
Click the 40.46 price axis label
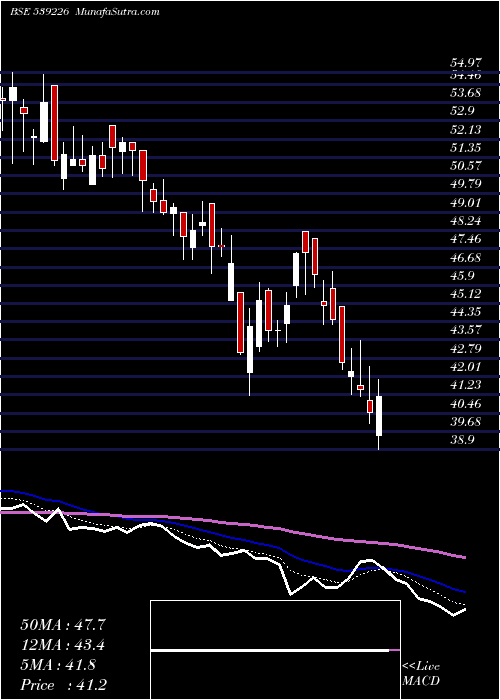point(466,404)
